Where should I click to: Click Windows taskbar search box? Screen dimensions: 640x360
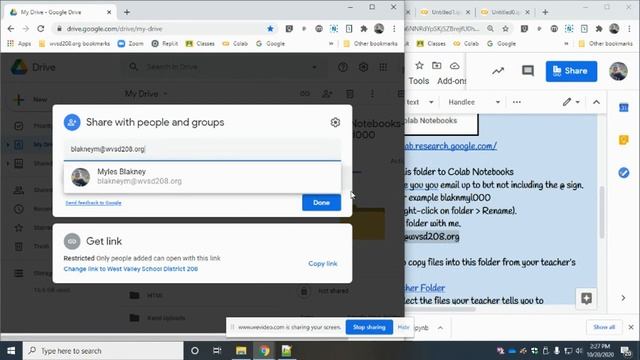point(103,351)
